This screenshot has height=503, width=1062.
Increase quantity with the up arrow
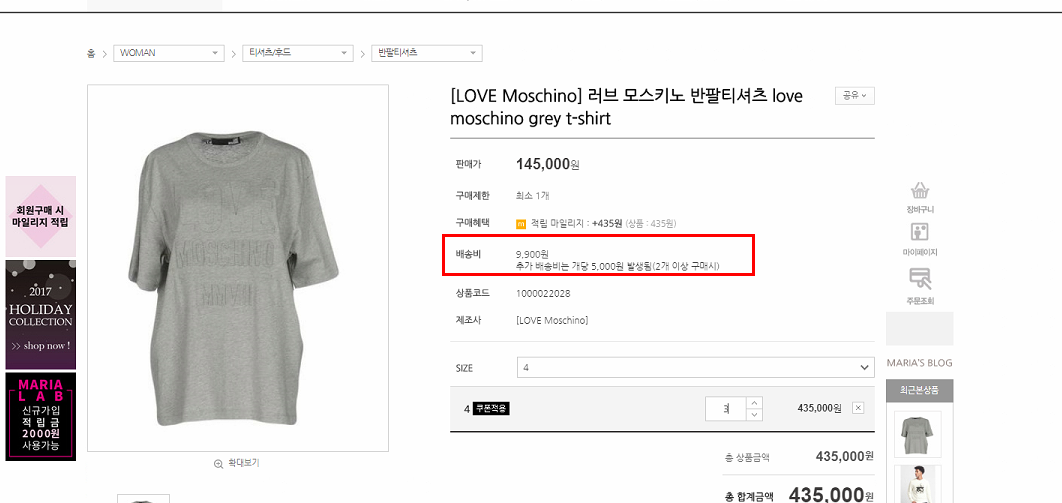[x=754, y=402]
